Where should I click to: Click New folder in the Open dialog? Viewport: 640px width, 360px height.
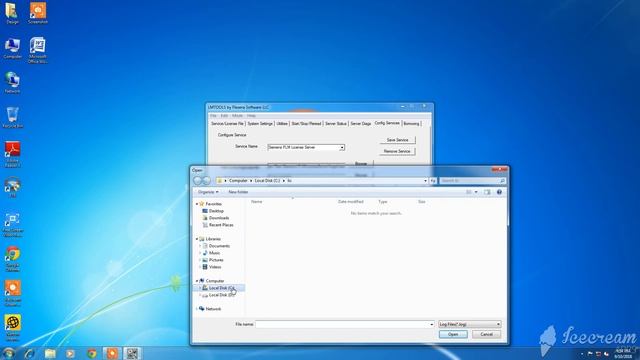pyautogui.click(x=238, y=192)
